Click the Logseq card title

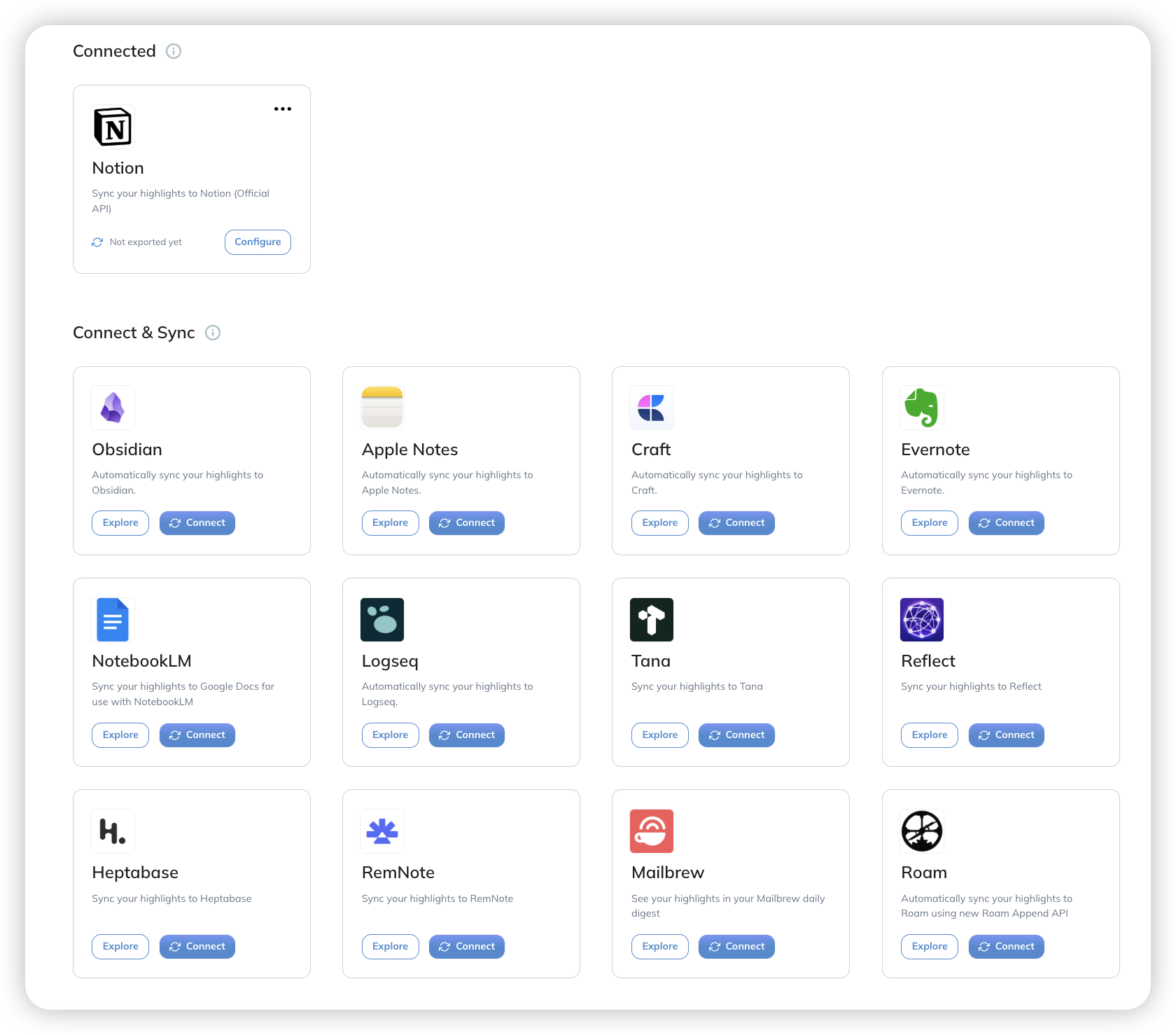(390, 662)
